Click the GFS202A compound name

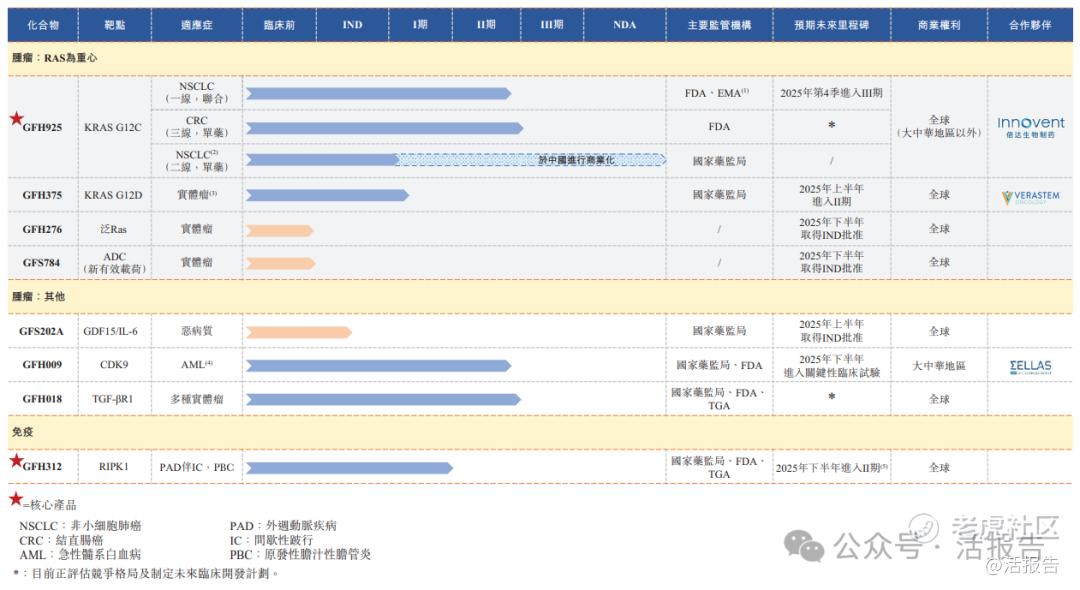click(41, 331)
